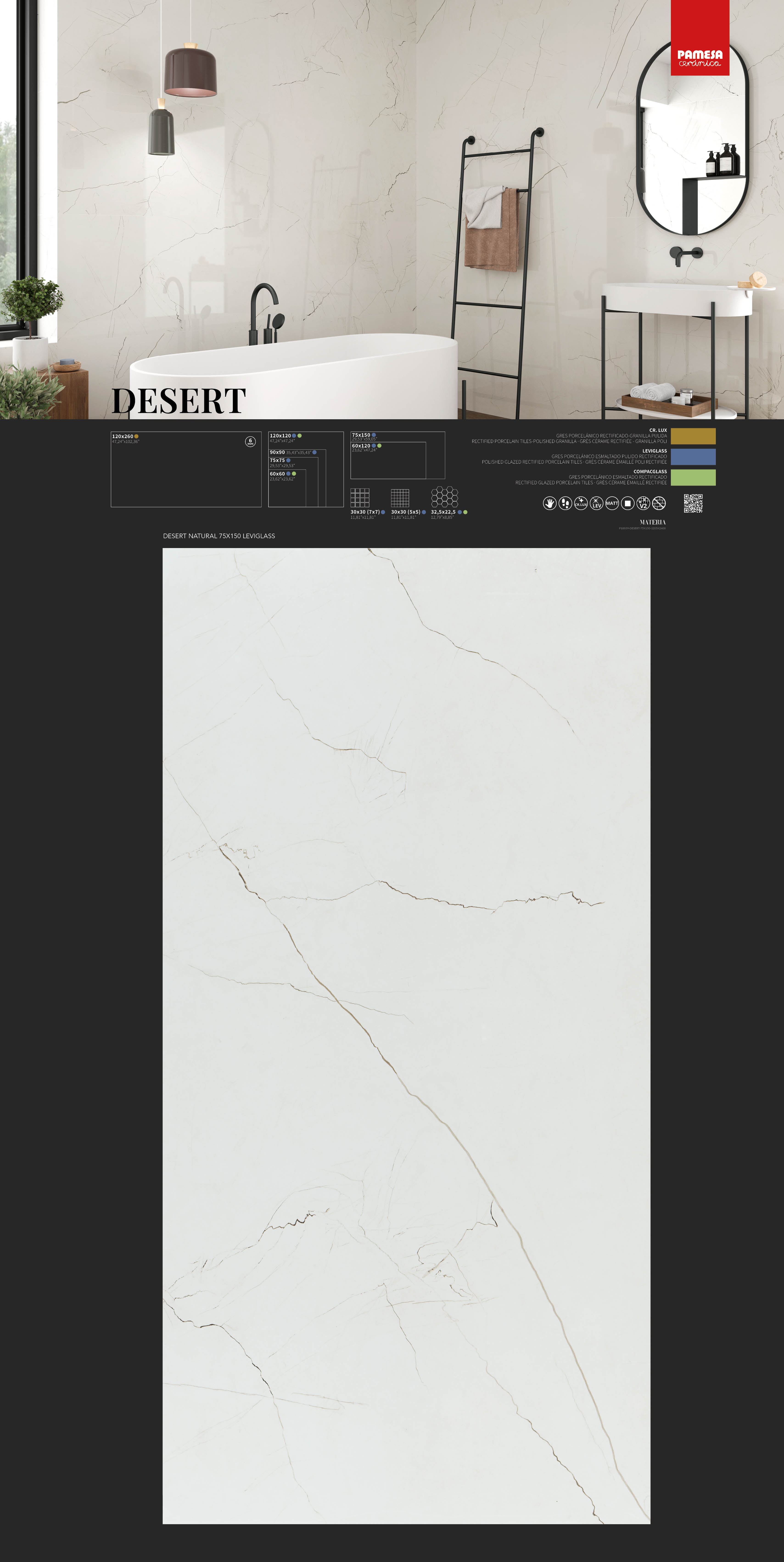This screenshot has height=1562, width=784.
Task: Click the 75x150 size label
Action: (361, 435)
